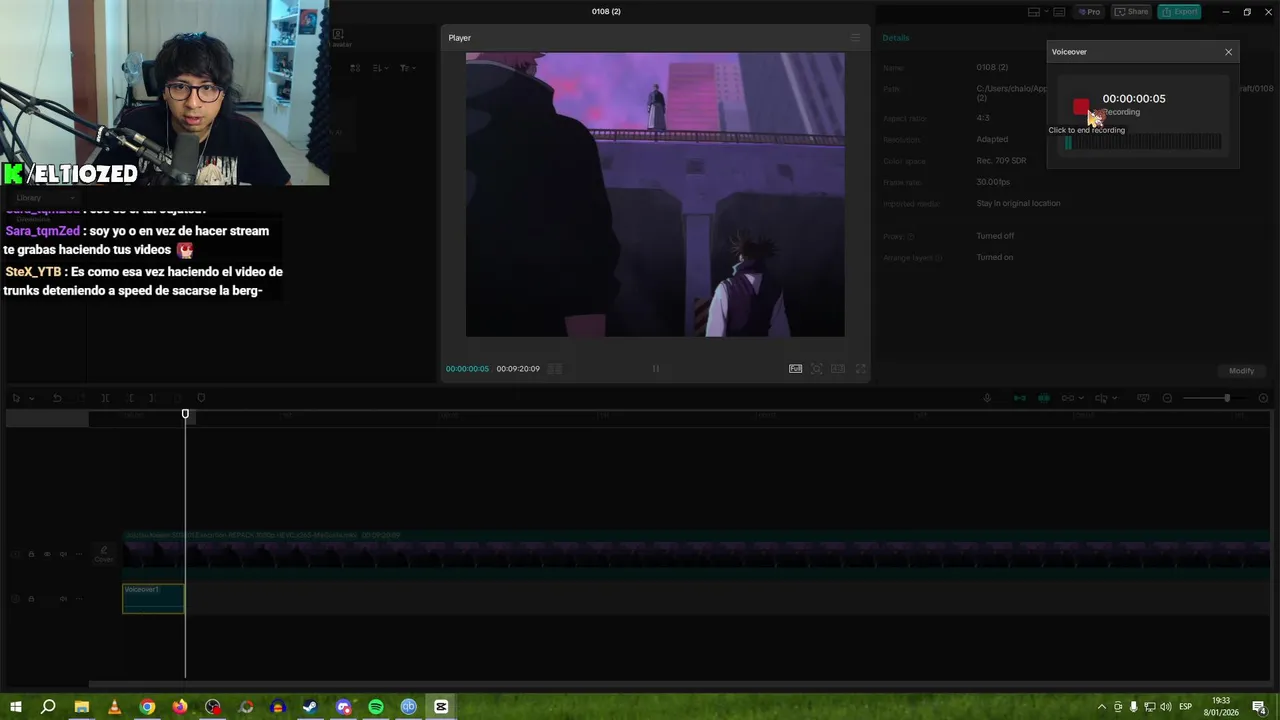Click the microphone record icon in timeline toolbar
Viewport: 1280px width, 720px height.
tap(987, 398)
